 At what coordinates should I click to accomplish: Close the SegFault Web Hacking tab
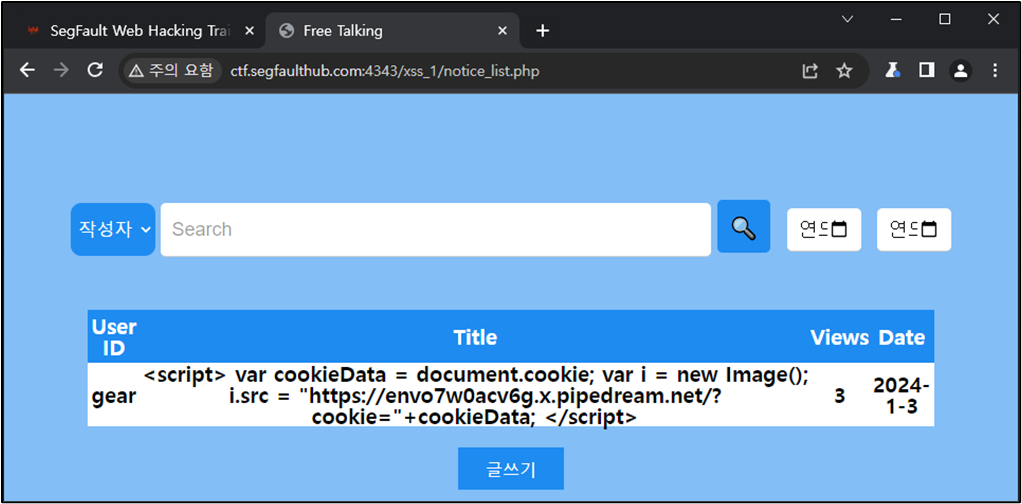click(x=249, y=31)
